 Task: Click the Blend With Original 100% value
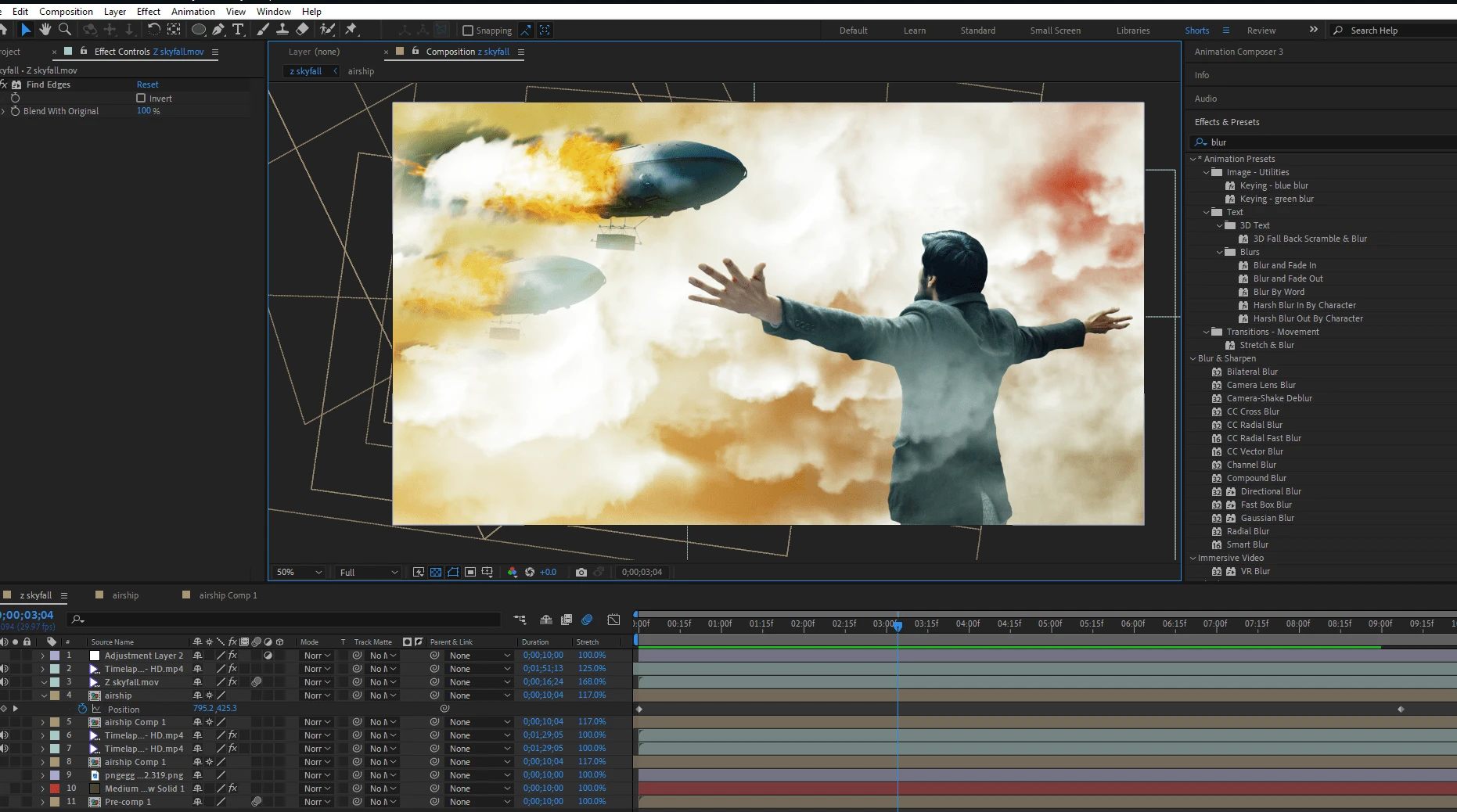[148, 111]
